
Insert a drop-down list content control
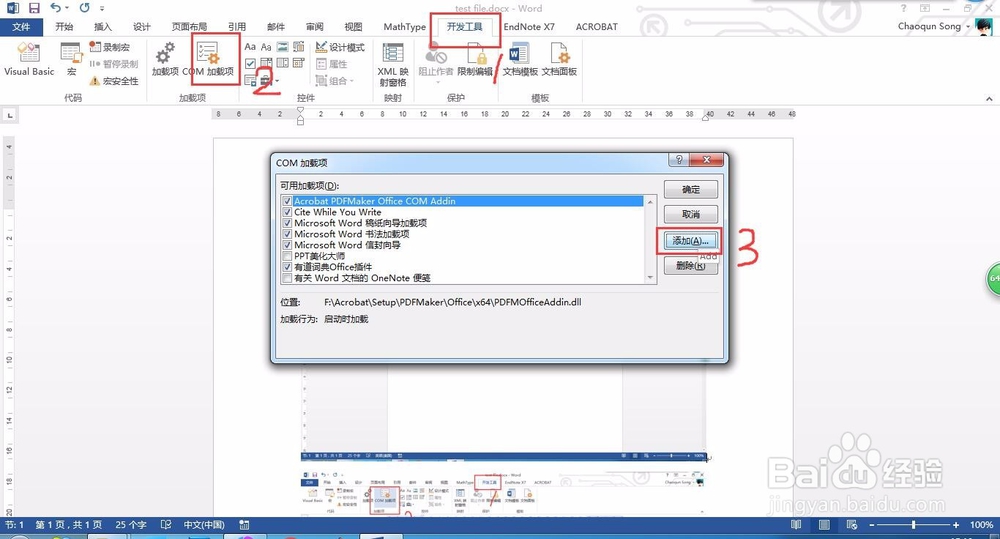[x=282, y=63]
